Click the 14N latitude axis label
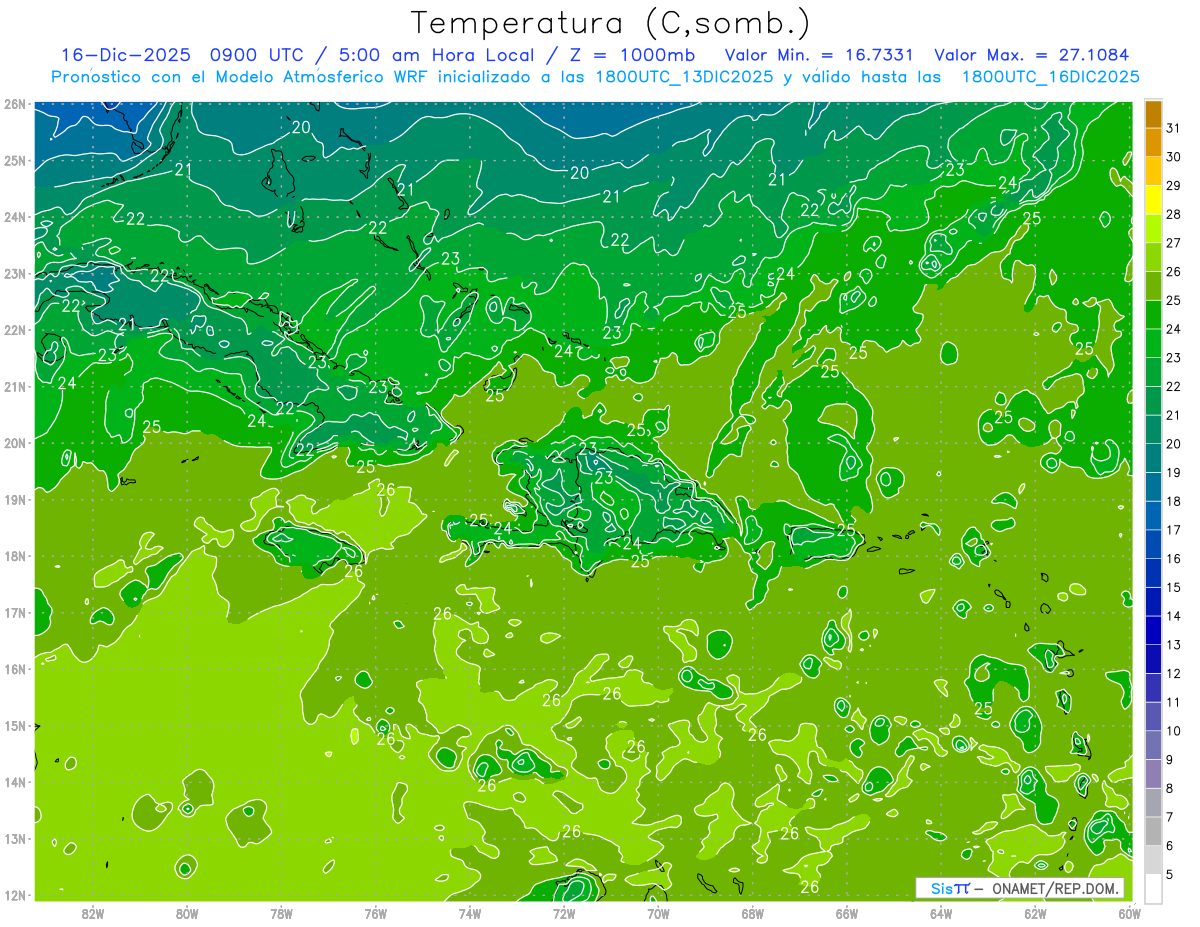The width and height of the screenshot is (1200, 927). [14, 782]
